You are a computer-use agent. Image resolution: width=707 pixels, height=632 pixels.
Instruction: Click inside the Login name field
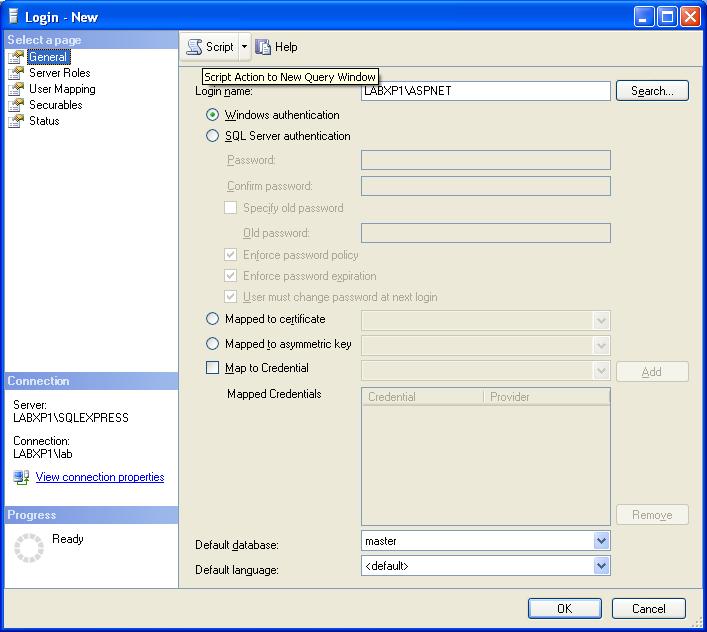(x=485, y=91)
